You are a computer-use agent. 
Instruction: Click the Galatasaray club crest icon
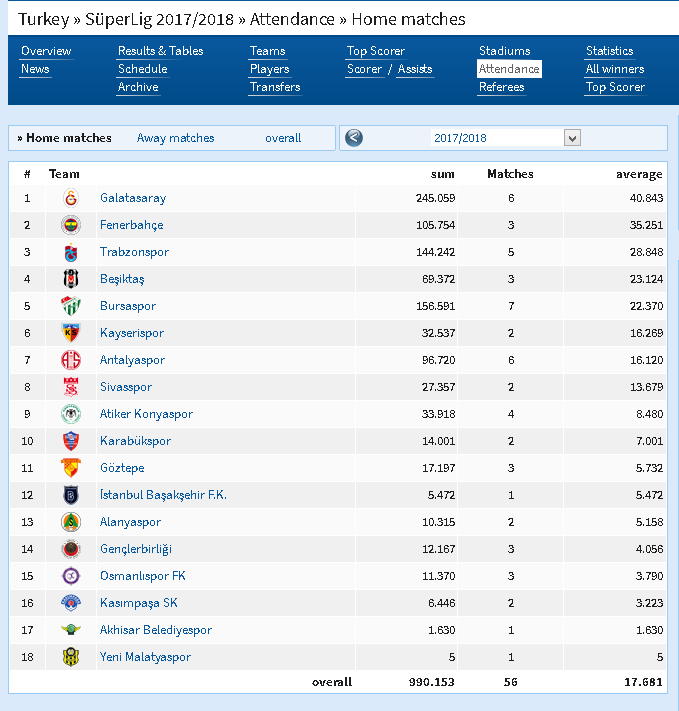71,198
